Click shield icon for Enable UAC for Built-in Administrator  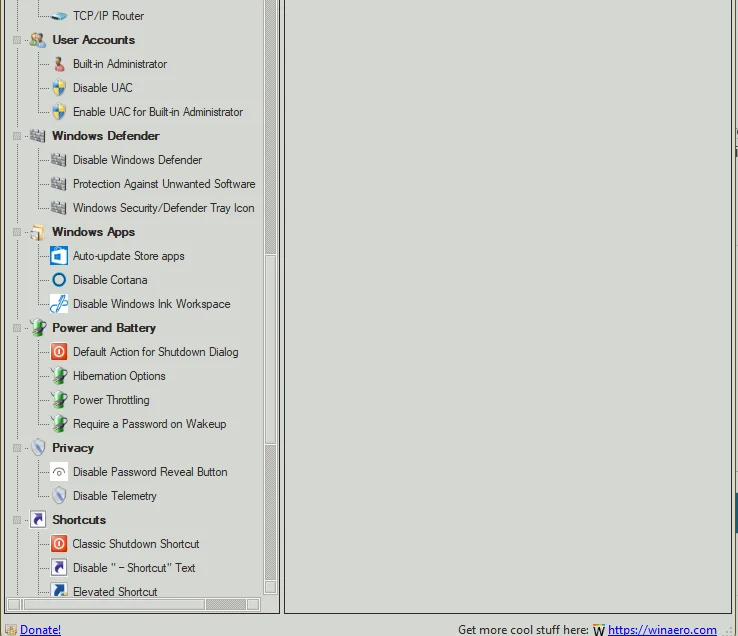(x=59, y=112)
